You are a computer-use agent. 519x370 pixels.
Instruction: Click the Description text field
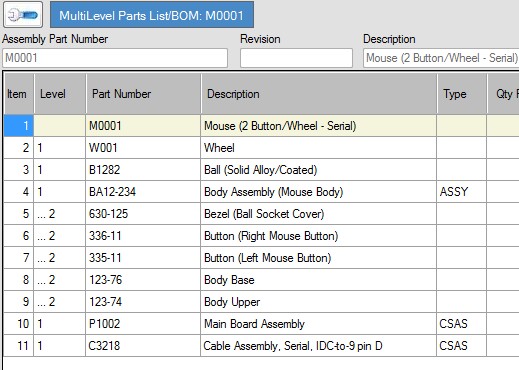(x=441, y=58)
